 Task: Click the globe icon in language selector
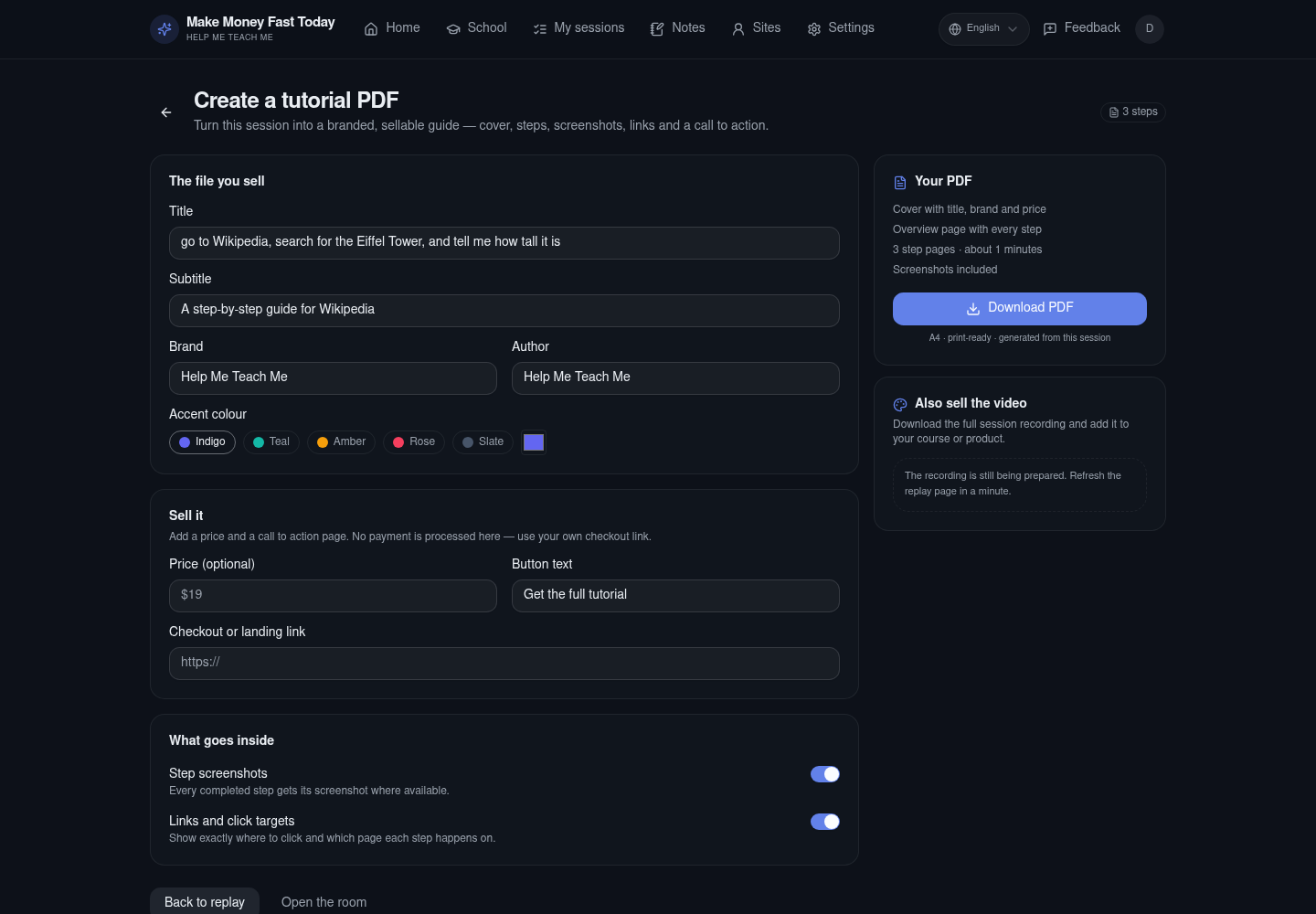[955, 29]
